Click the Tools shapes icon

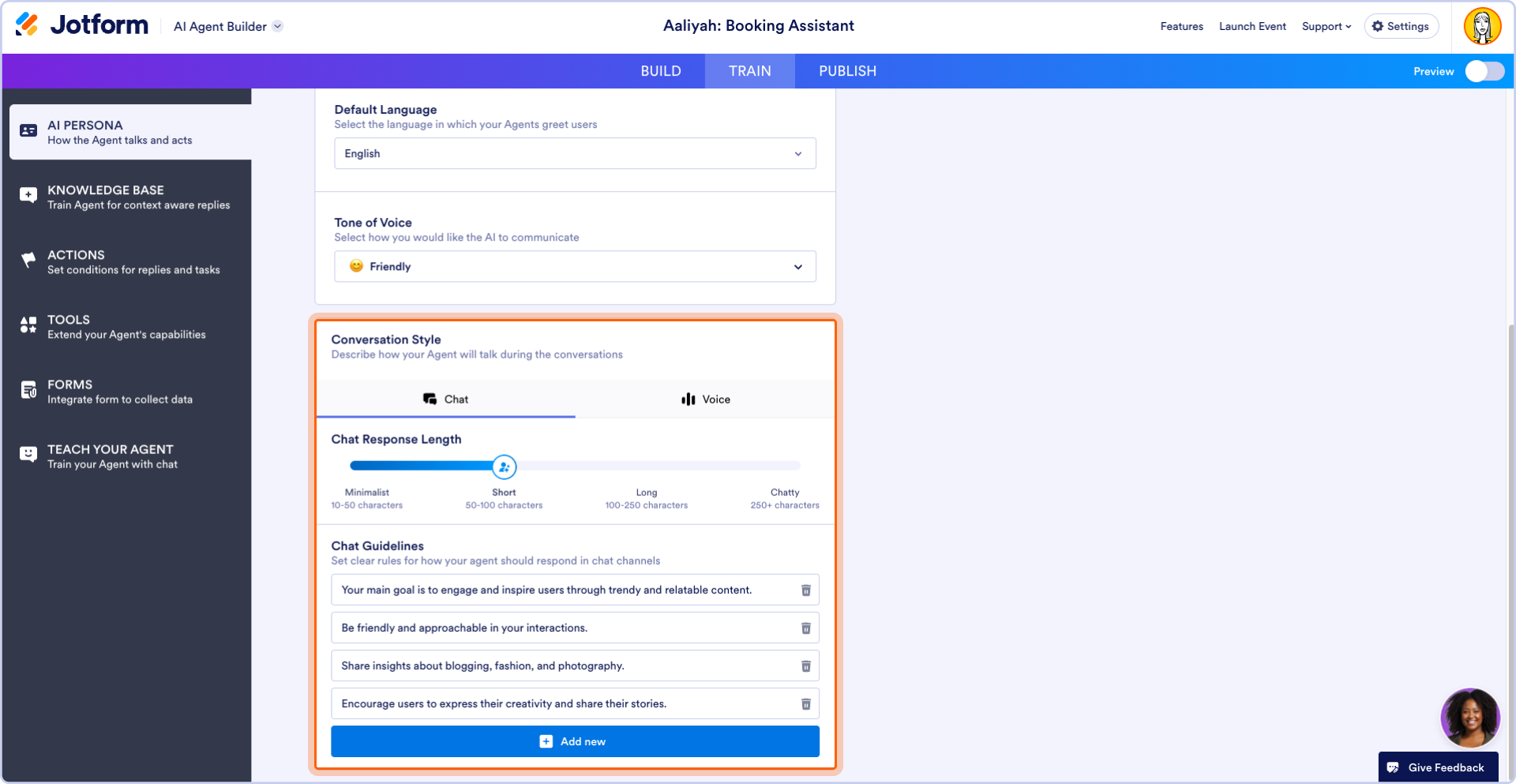(x=28, y=324)
